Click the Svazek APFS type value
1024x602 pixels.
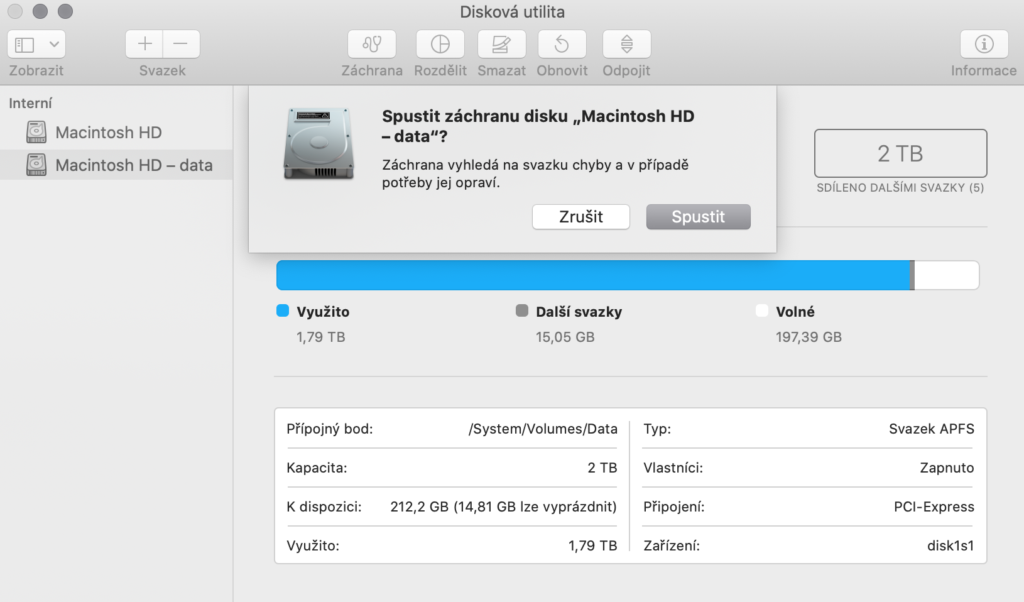click(931, 429)
